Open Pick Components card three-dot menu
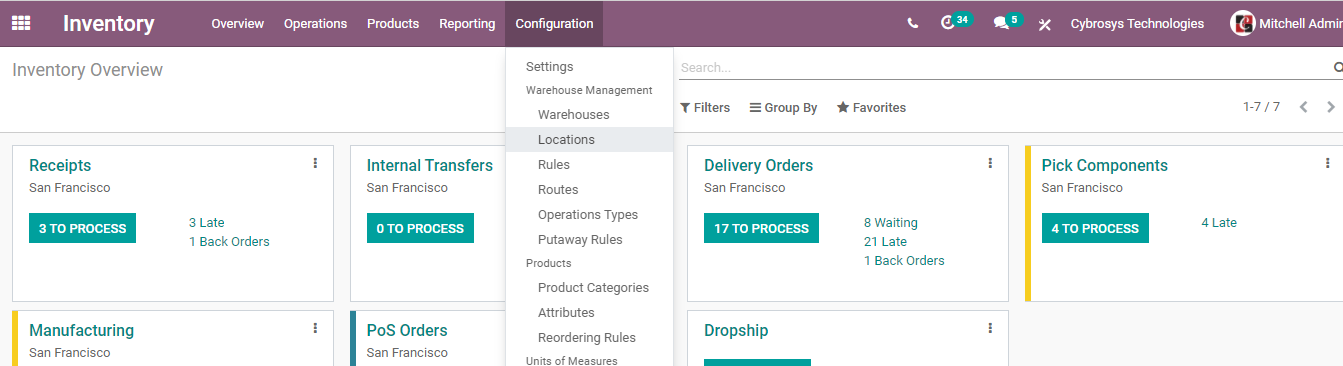Image resolution: width=1343 pixels, height=366 pixels. point(1327,163)
